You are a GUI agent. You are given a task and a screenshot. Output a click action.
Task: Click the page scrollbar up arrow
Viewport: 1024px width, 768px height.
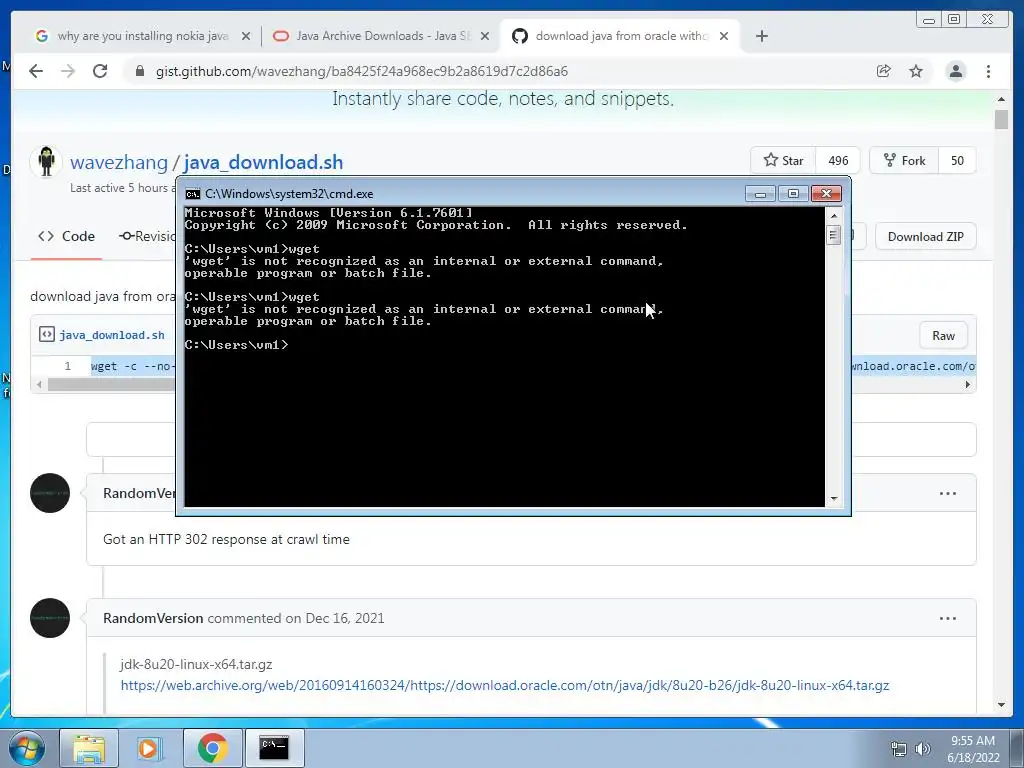pyautogui.click(x=1001, y=99)
